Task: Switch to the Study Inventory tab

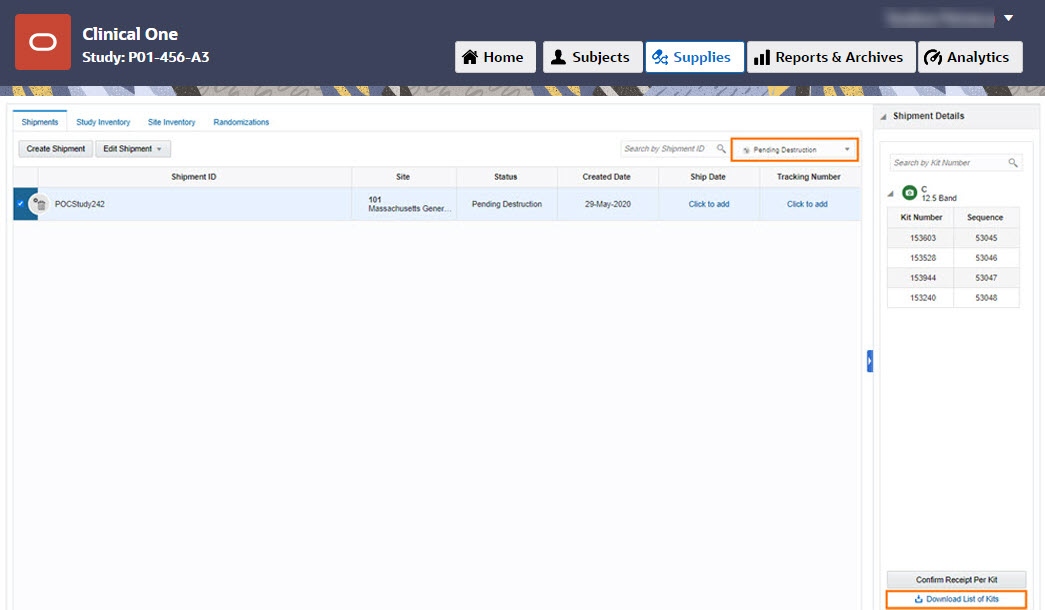Action: click(103, 122)
